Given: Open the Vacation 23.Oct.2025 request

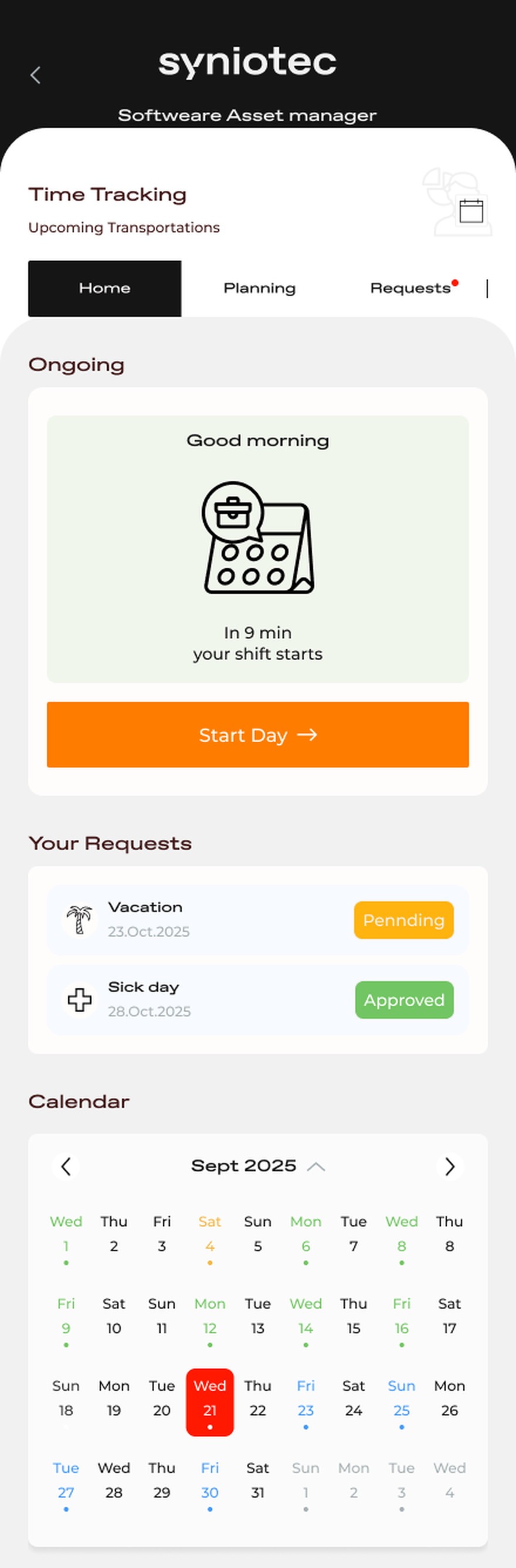Looking at the screenshot, I should coord(258,920).
